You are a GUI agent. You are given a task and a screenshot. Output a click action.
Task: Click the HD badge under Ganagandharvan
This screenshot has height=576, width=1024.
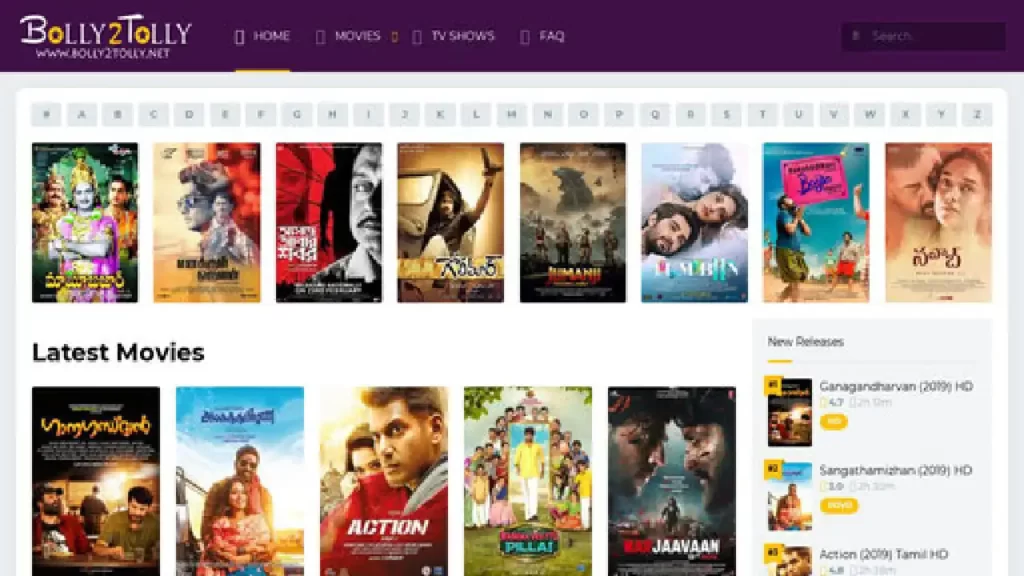833,422
